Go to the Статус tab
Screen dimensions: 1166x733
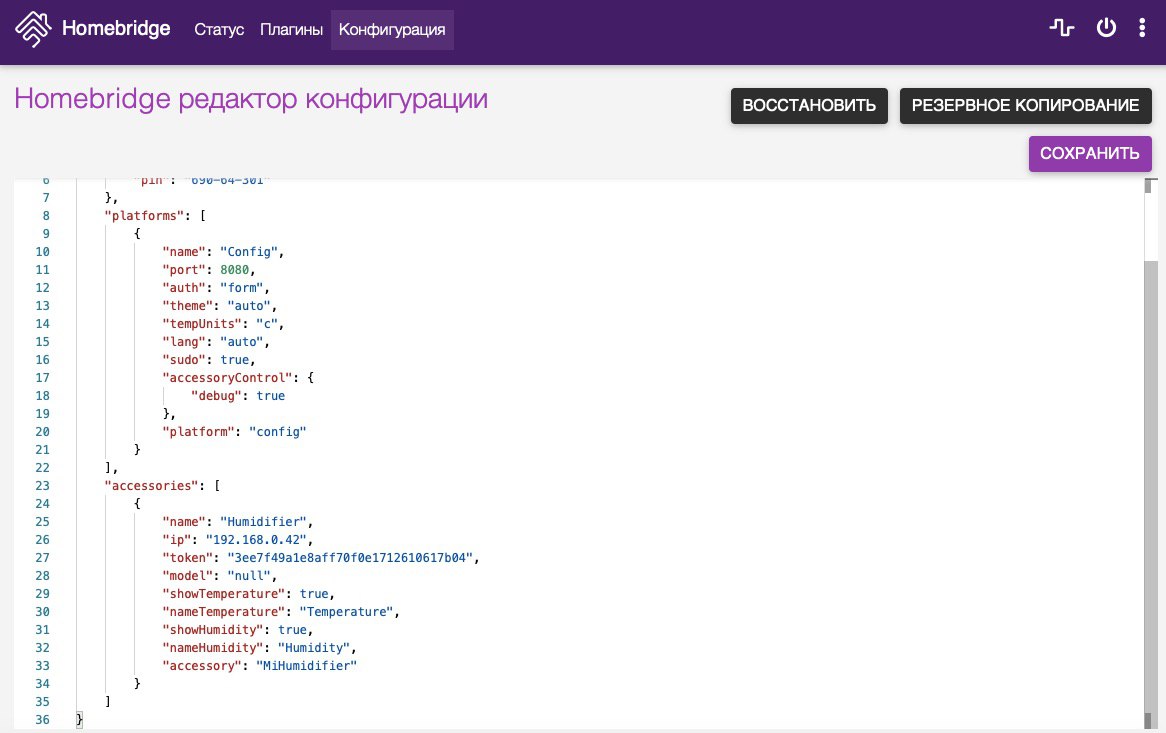pos(219,30)
